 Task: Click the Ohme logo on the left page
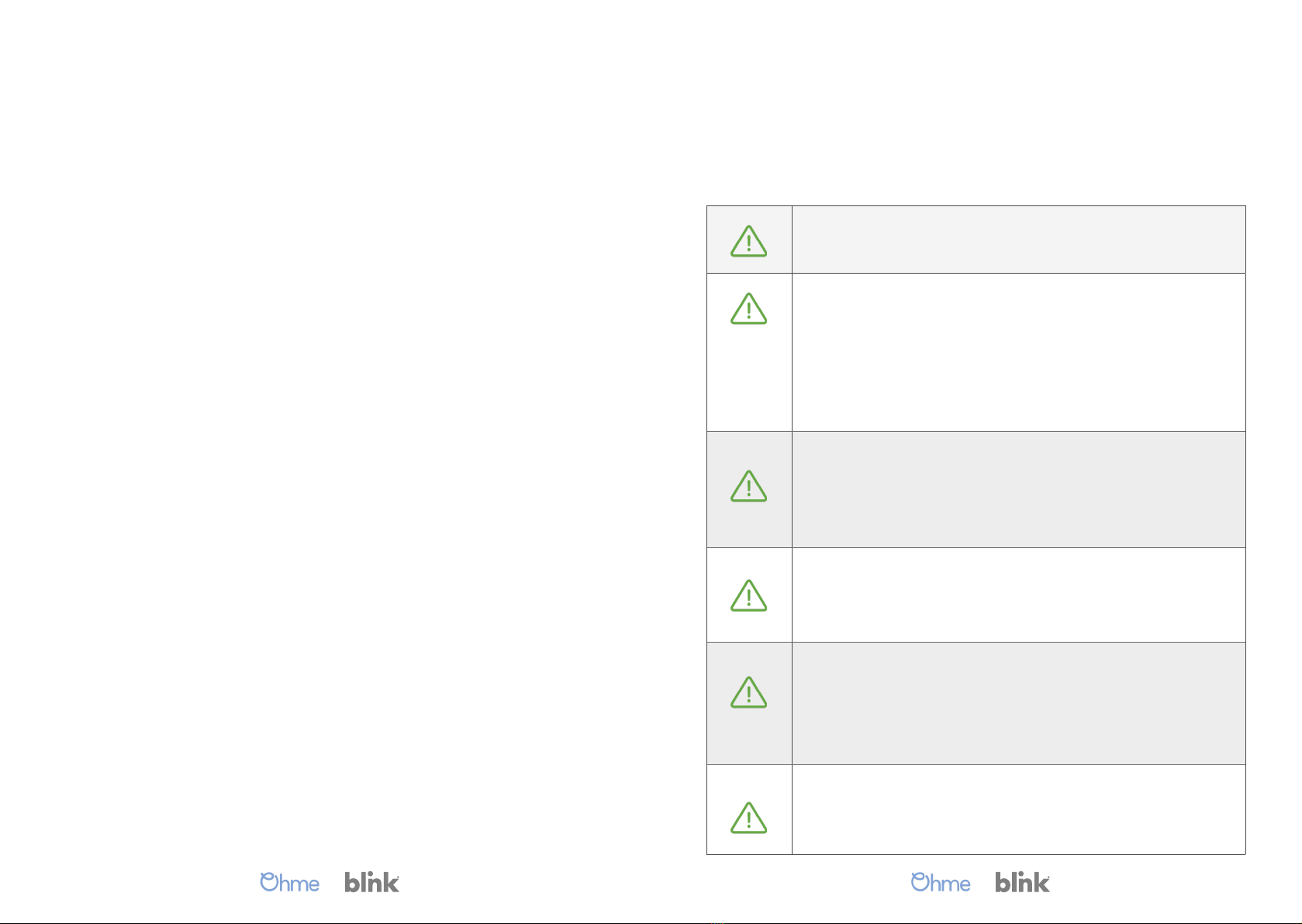tap(289, 882)
